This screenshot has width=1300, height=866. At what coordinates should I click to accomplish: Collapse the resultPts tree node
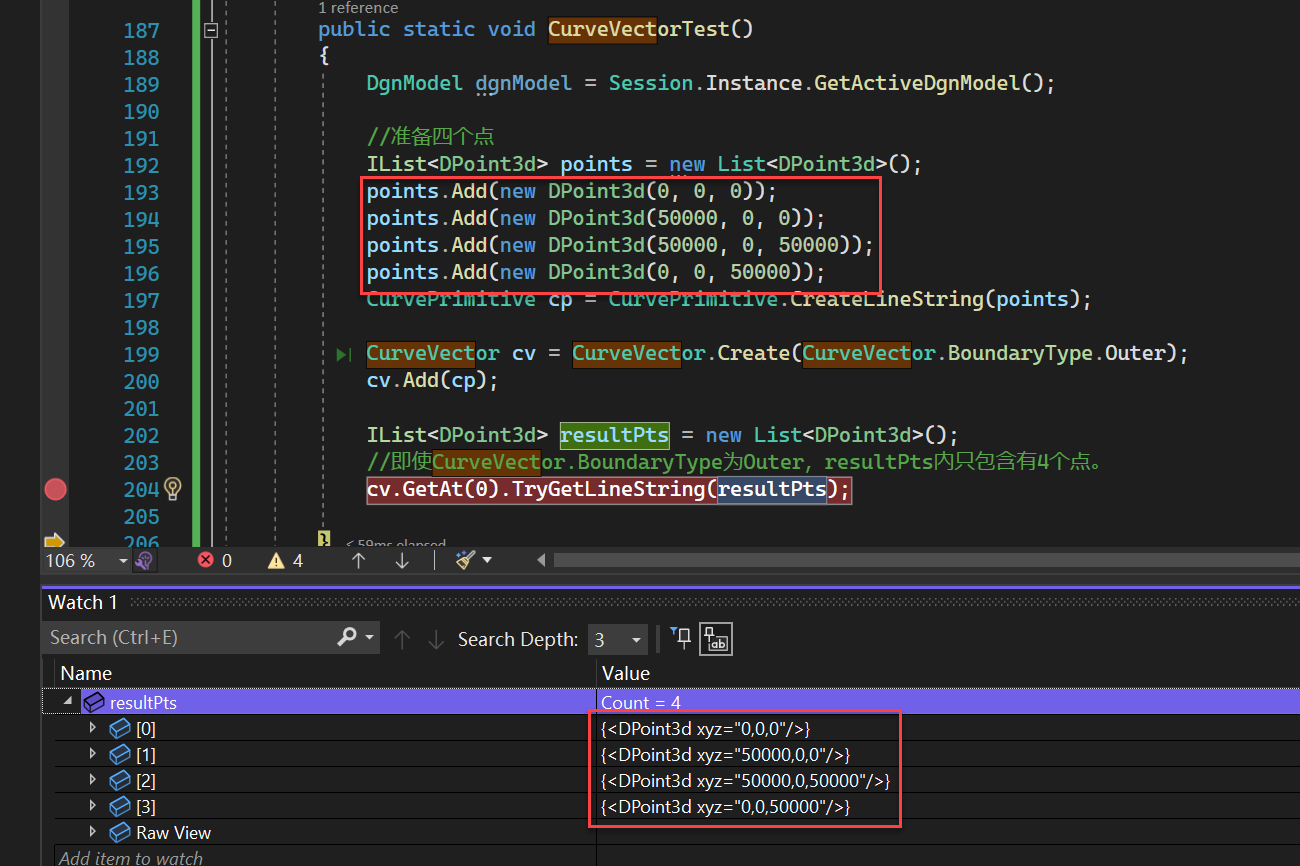coord(68,702)
